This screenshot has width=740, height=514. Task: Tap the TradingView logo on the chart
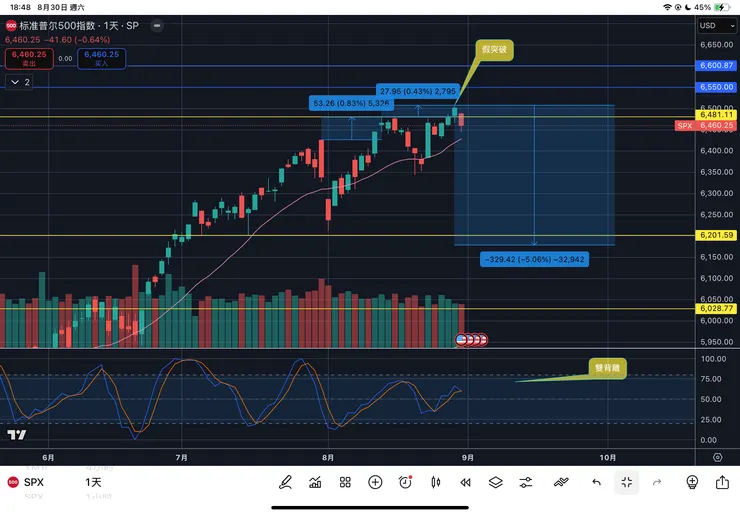coord(17,434)
